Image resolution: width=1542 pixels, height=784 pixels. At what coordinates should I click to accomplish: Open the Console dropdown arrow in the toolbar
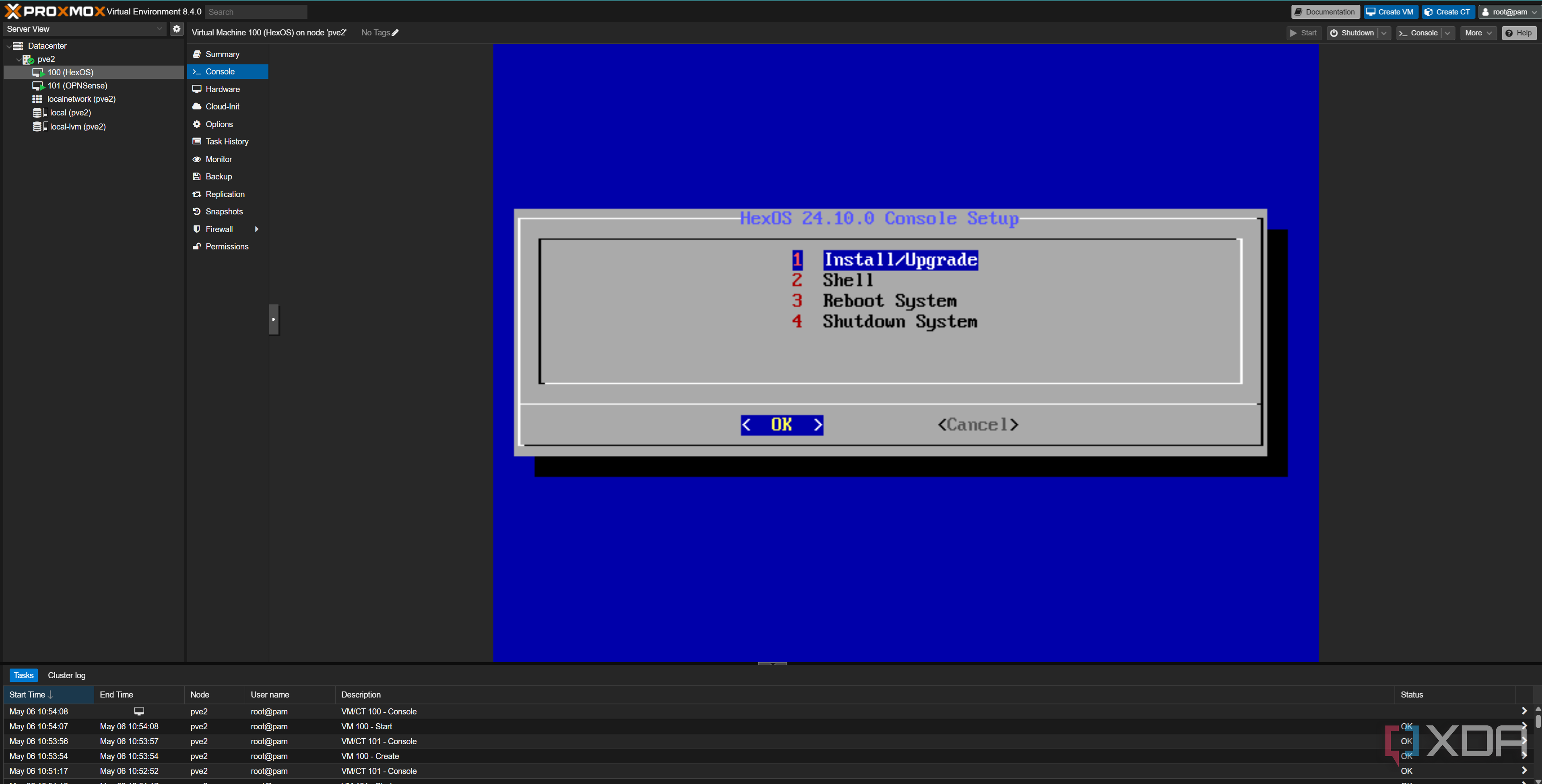(1447, 33)
